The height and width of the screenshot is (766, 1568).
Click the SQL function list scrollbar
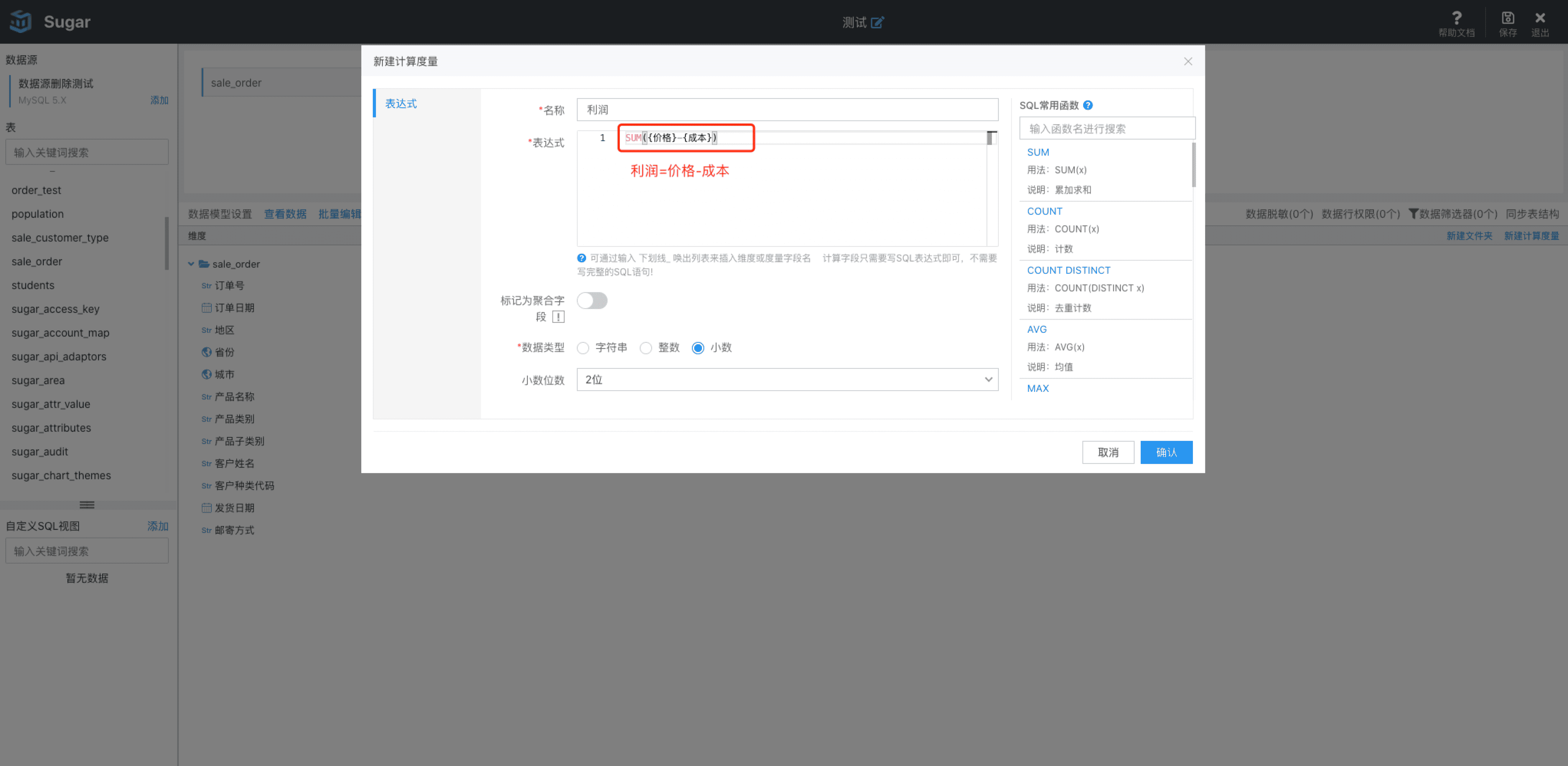click(x=1193, y=164)
